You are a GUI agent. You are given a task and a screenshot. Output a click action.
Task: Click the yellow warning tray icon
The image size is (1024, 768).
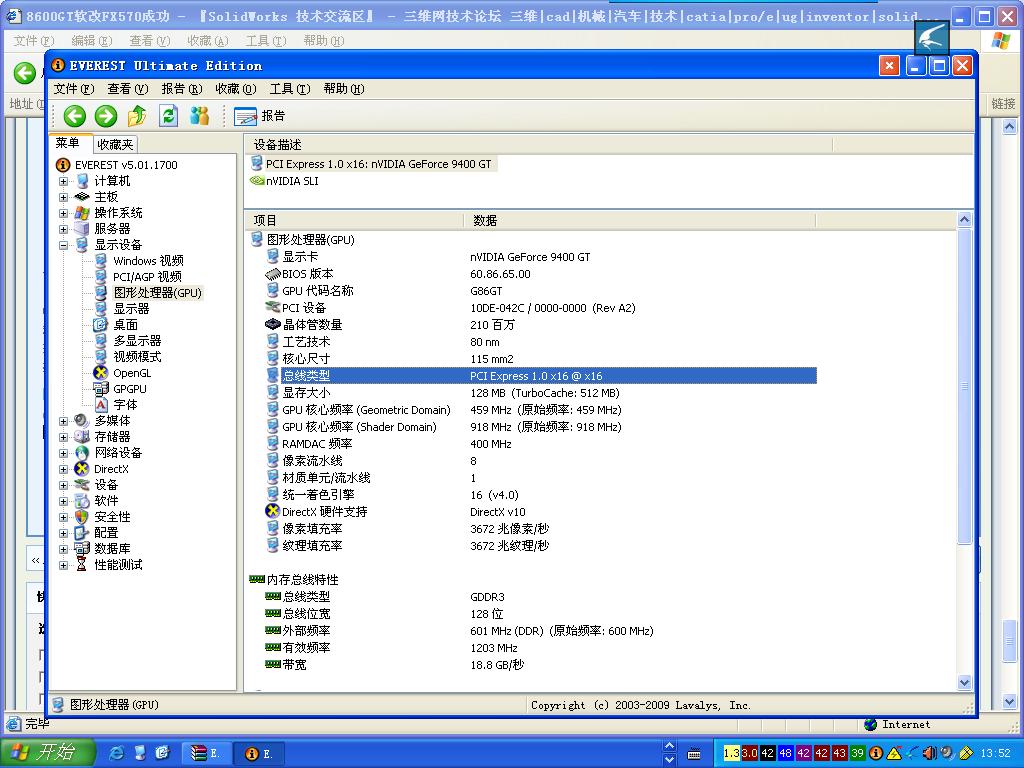tap(894, 754)
